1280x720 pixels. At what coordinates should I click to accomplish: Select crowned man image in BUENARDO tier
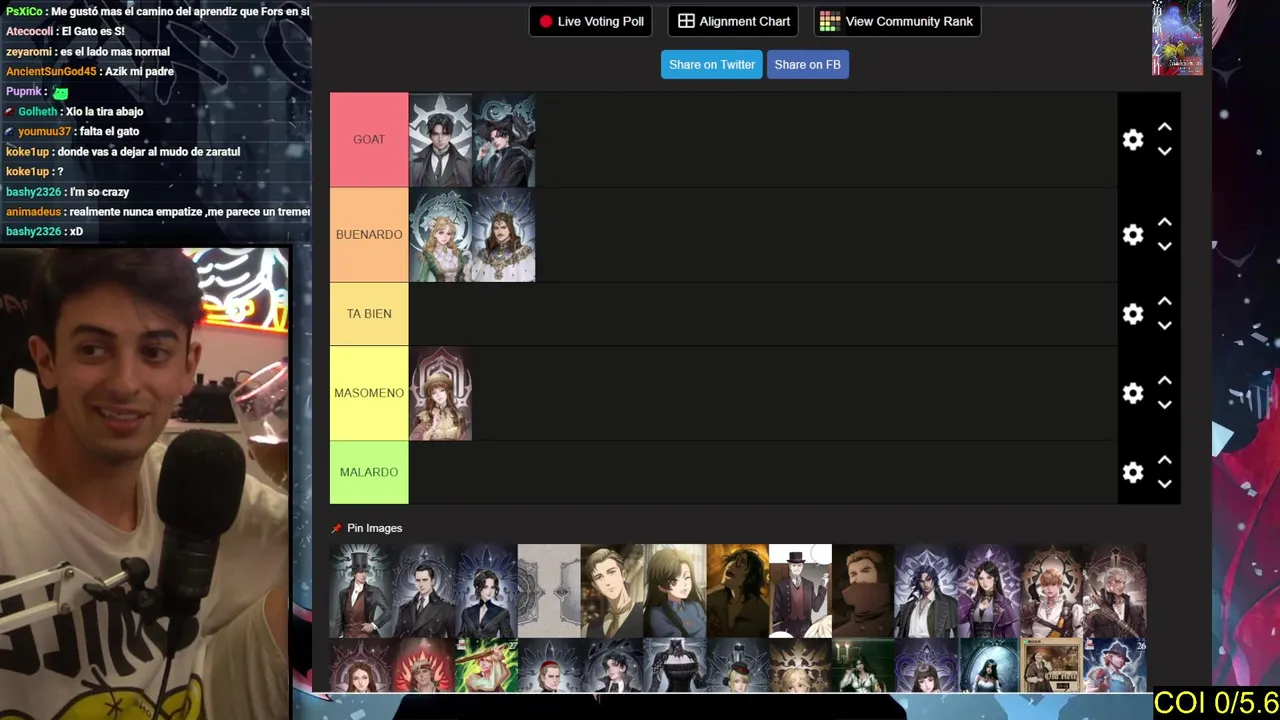click(504, 235)
